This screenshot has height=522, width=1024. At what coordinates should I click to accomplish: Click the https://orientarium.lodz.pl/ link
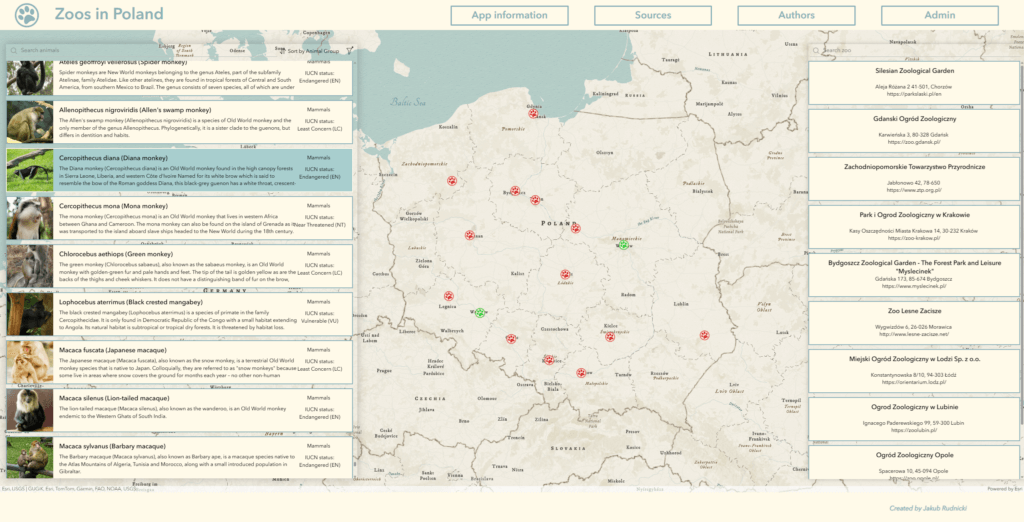(x=914, y=382)
